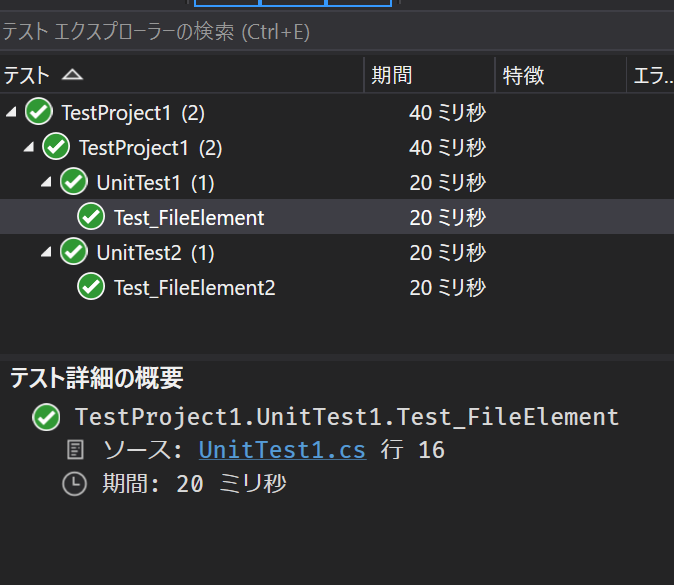The height and width of the screenshot is (585, 674).
Task: Collapse the UnitTest2 class node
Action: [x=46, y=252]
